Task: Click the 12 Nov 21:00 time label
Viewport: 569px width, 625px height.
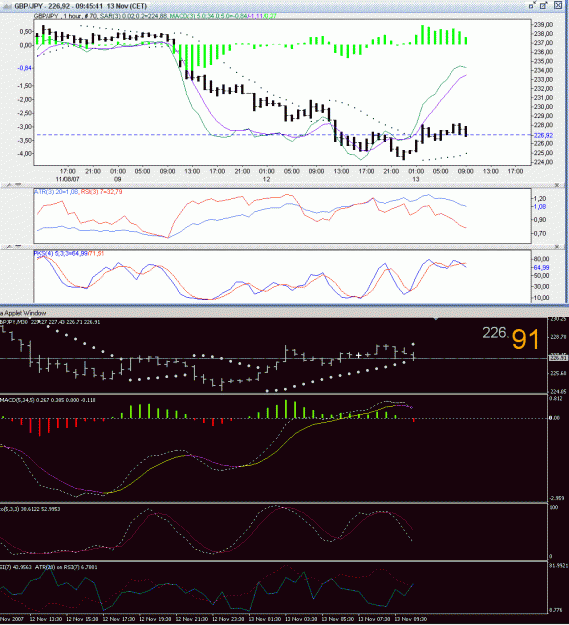Action: tap(194, 619)
